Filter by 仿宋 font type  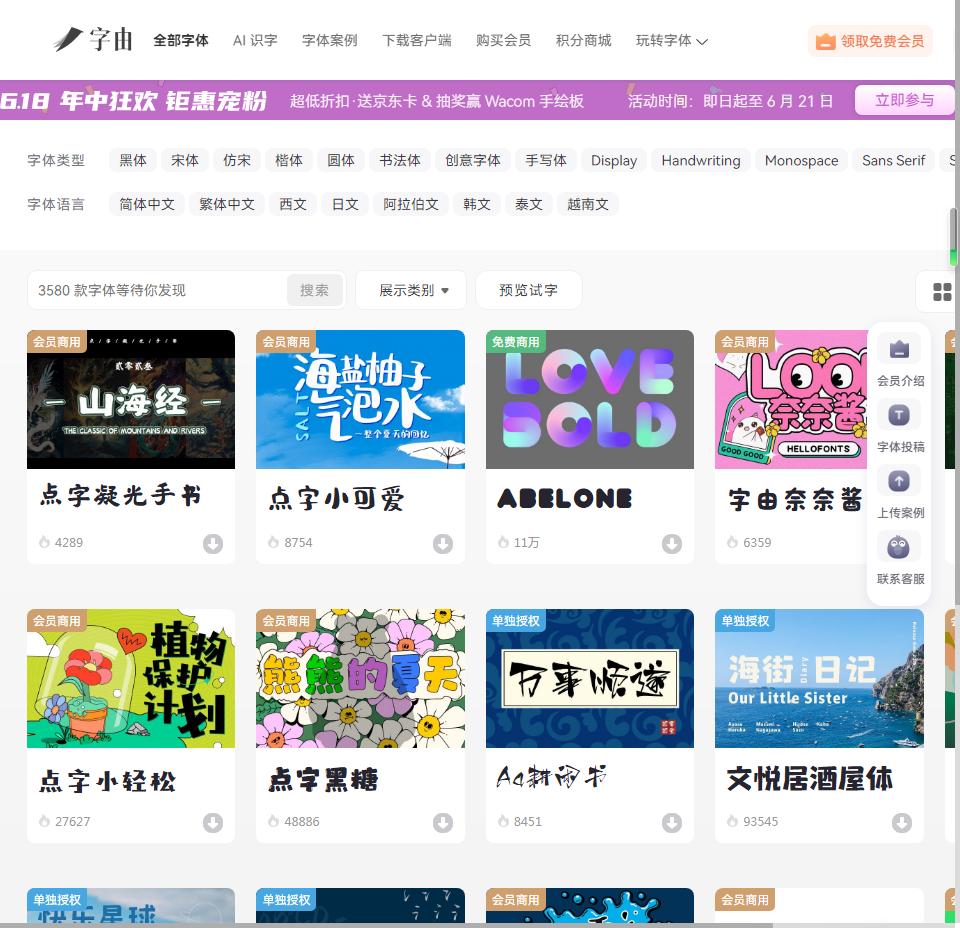(237, 160)
